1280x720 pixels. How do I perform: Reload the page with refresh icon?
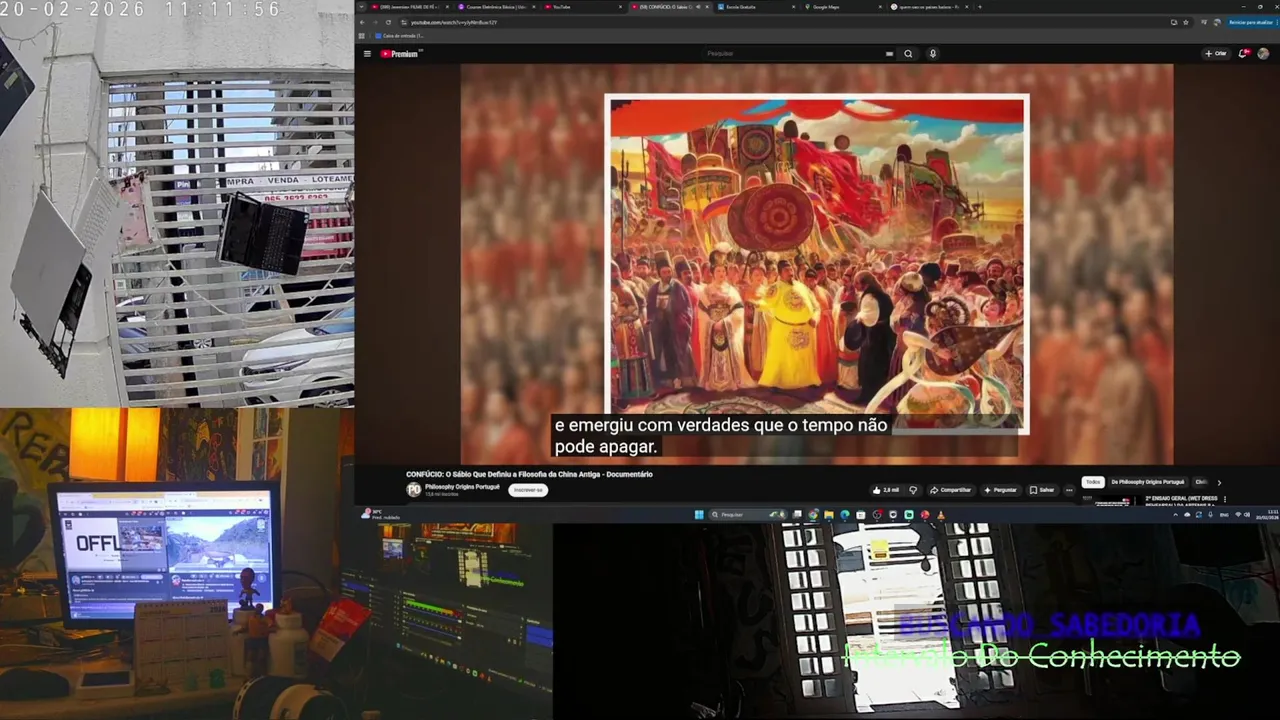(x=388, y=22)
